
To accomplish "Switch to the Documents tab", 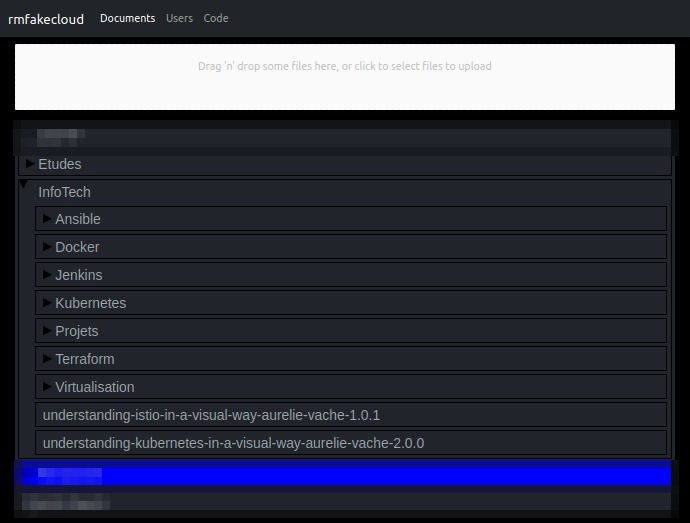I will pos(128,18).
